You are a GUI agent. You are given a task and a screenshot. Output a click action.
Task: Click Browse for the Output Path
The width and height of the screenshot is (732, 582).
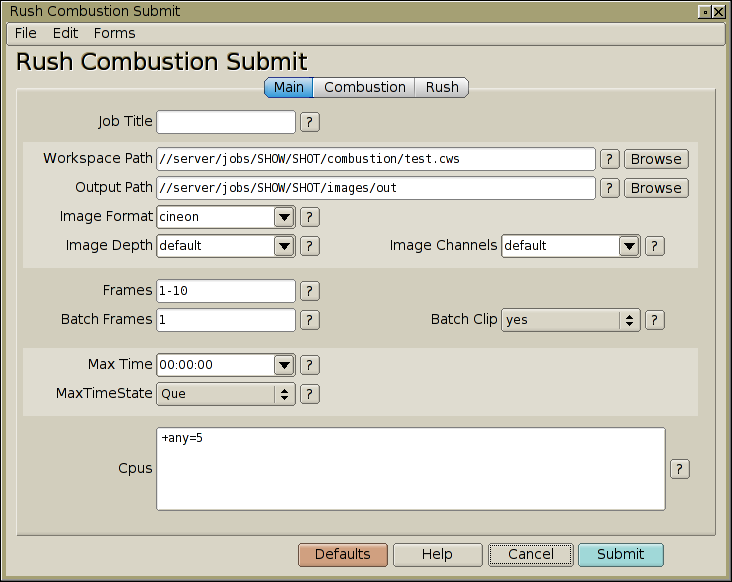[656, 188]
